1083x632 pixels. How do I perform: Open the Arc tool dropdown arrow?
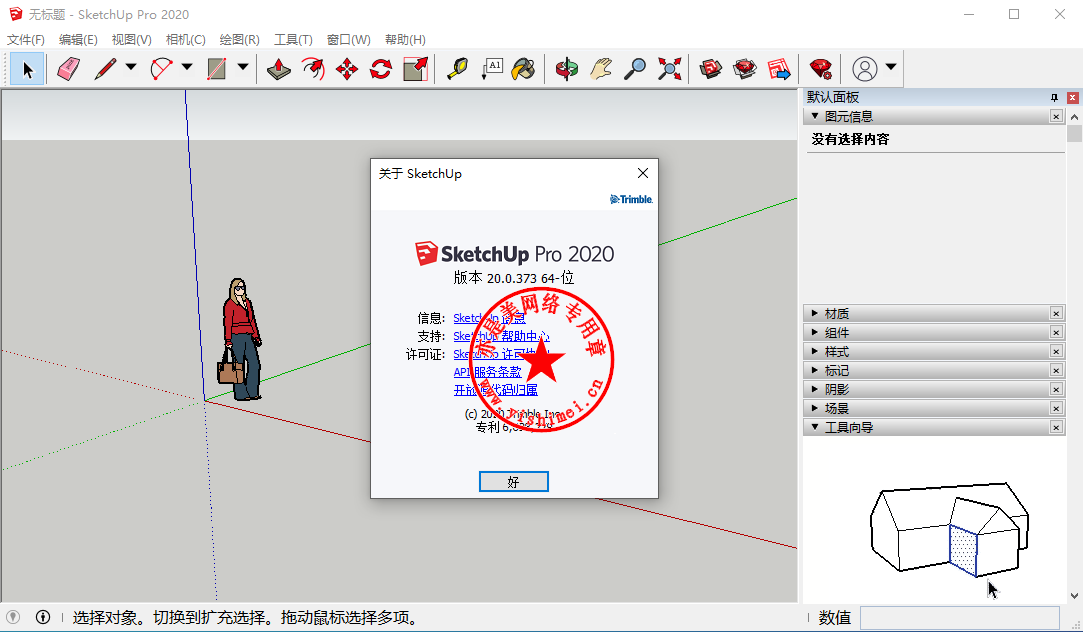tap(186, 67)
